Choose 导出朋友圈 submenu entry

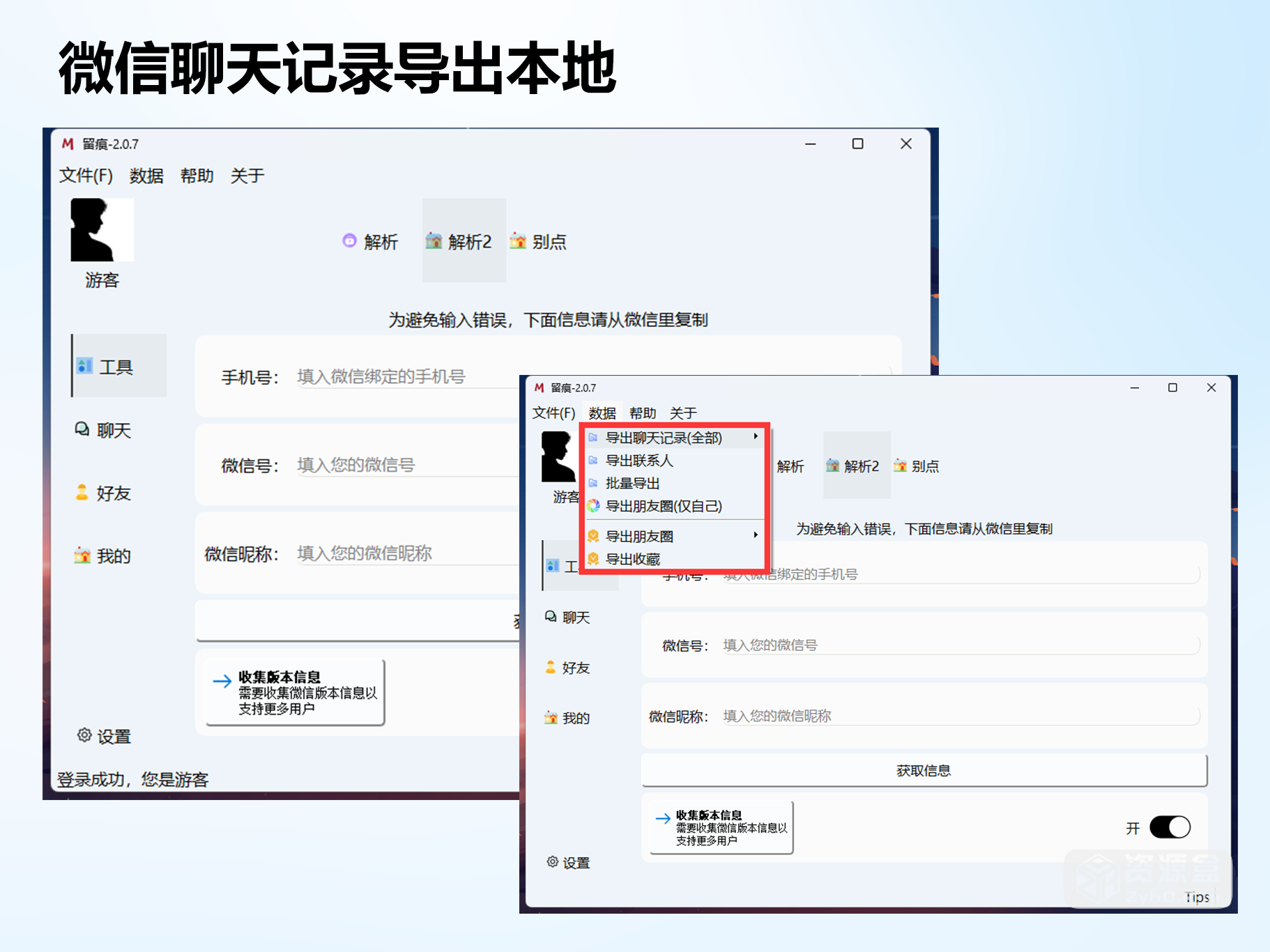tap(674, 536)
